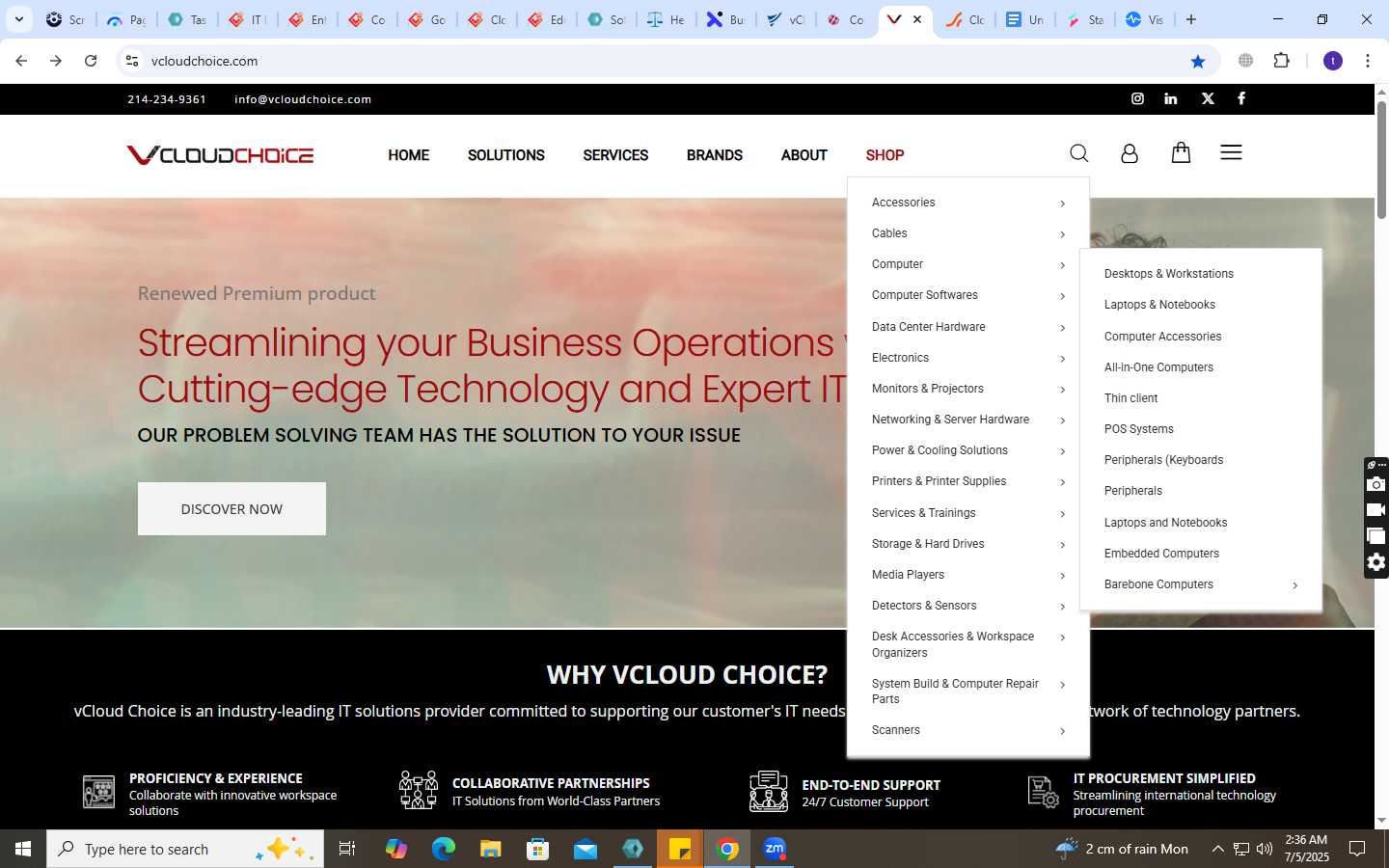Click the search magnifier icon in header
1389x868 pixels.
coord(1079,153)
